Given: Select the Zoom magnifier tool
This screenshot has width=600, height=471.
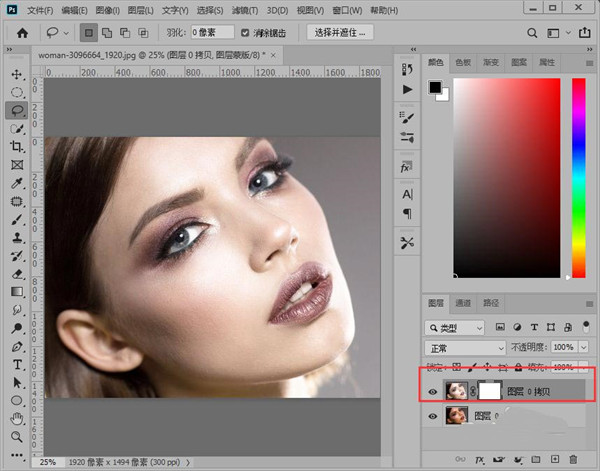Looking at the screenshot, I should tap(17, 437).
